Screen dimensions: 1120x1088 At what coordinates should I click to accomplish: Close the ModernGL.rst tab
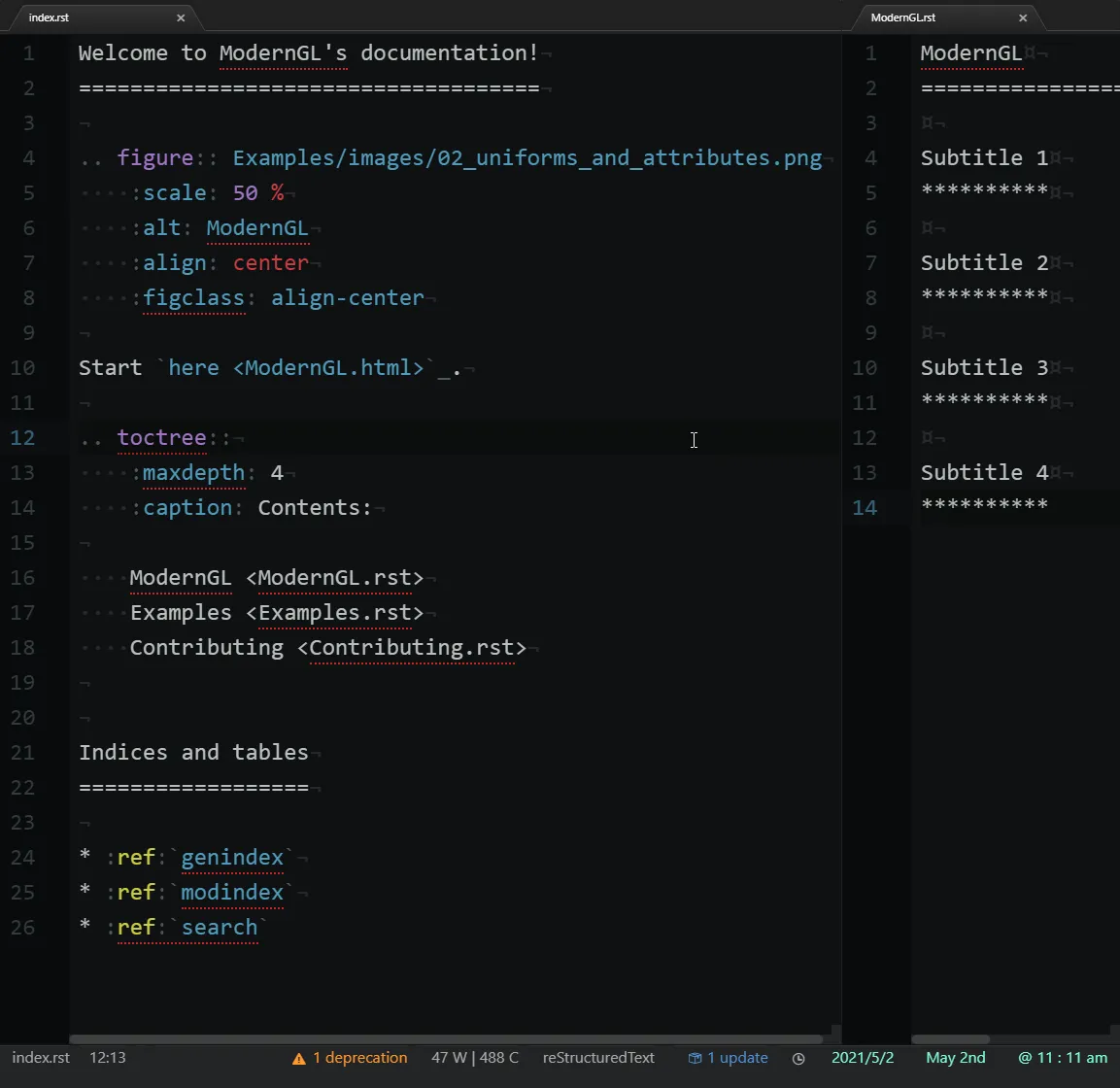coord(1023,17)
